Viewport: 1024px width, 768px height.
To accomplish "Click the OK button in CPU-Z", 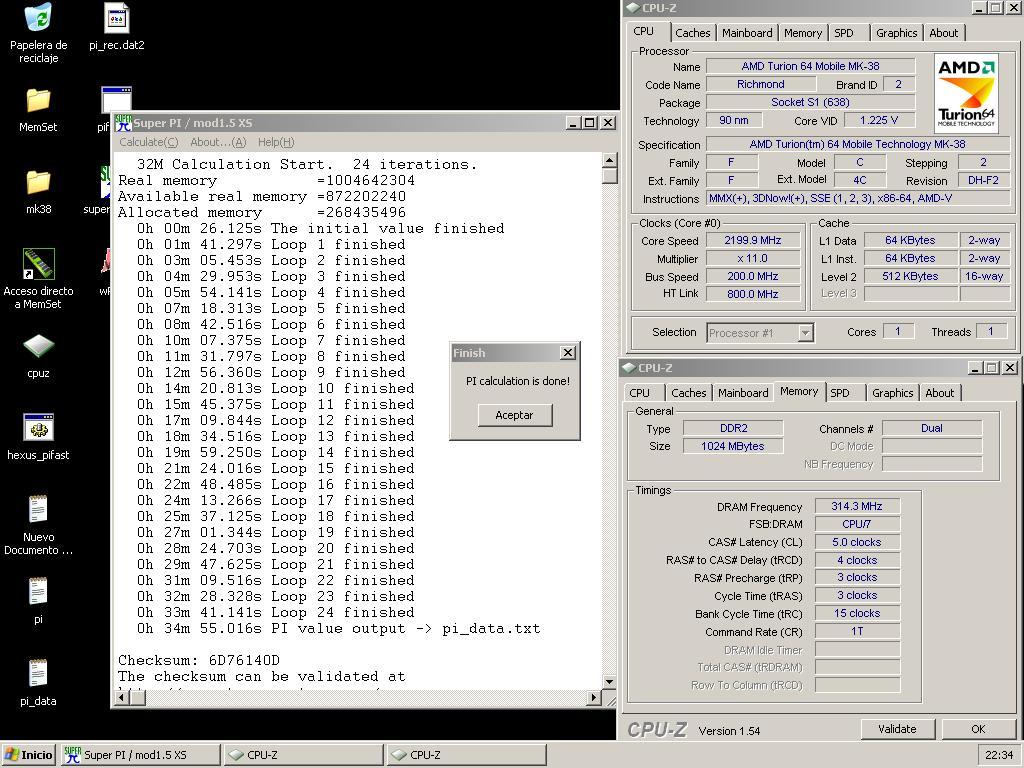I will tap(978, 729).
